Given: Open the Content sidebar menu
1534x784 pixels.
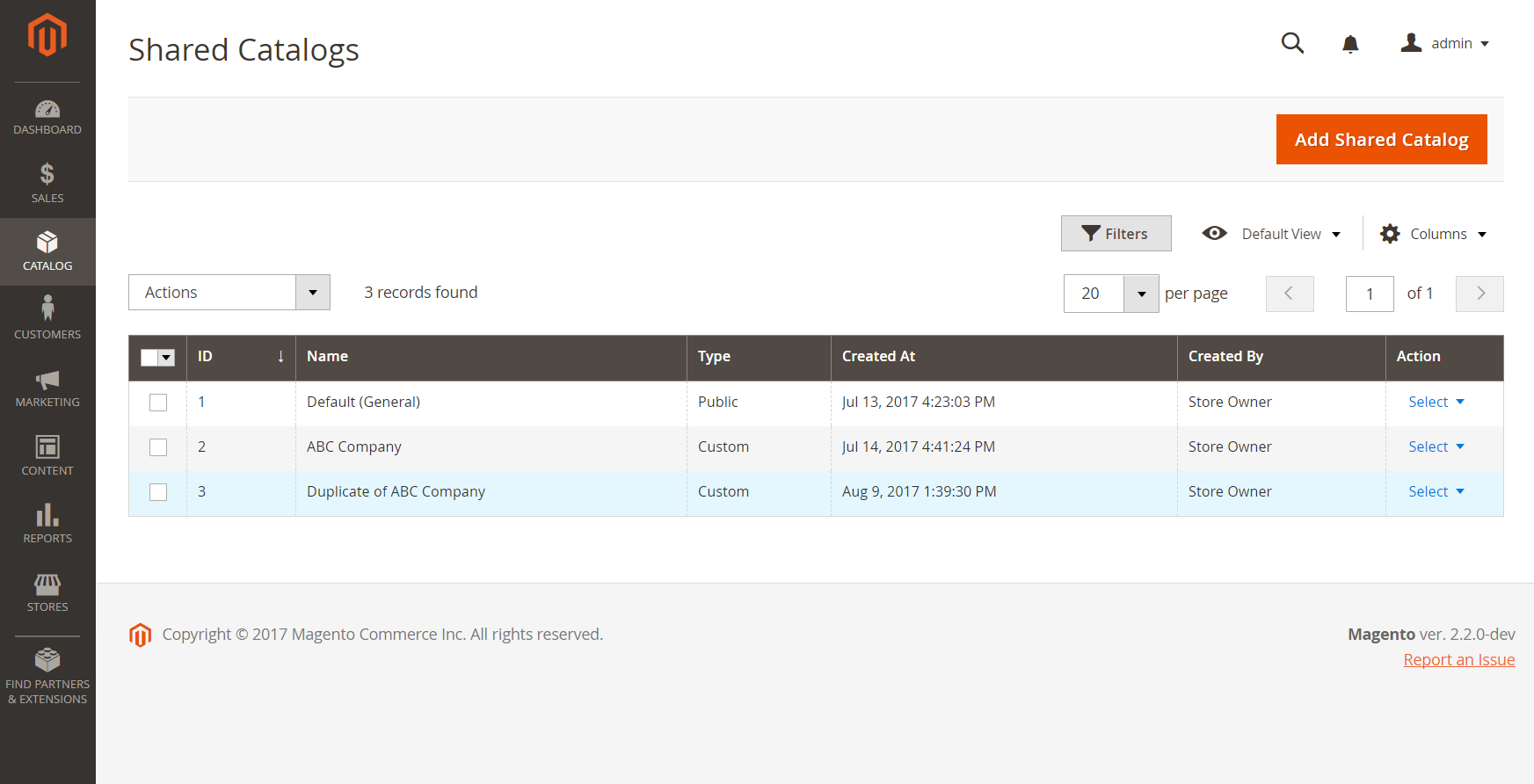Looking at the screenshot, I should [x=47, y=455].
